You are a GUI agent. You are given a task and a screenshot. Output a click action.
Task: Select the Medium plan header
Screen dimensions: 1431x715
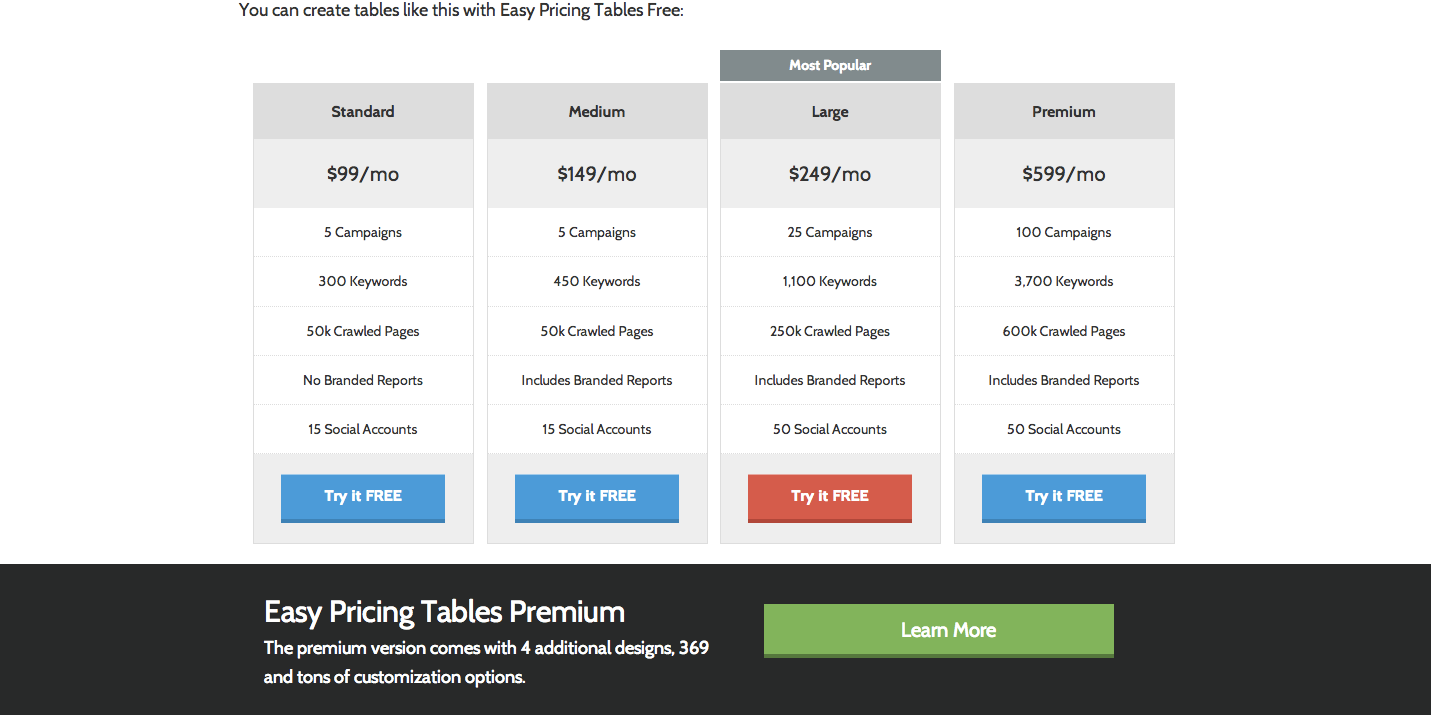[597, 112]
